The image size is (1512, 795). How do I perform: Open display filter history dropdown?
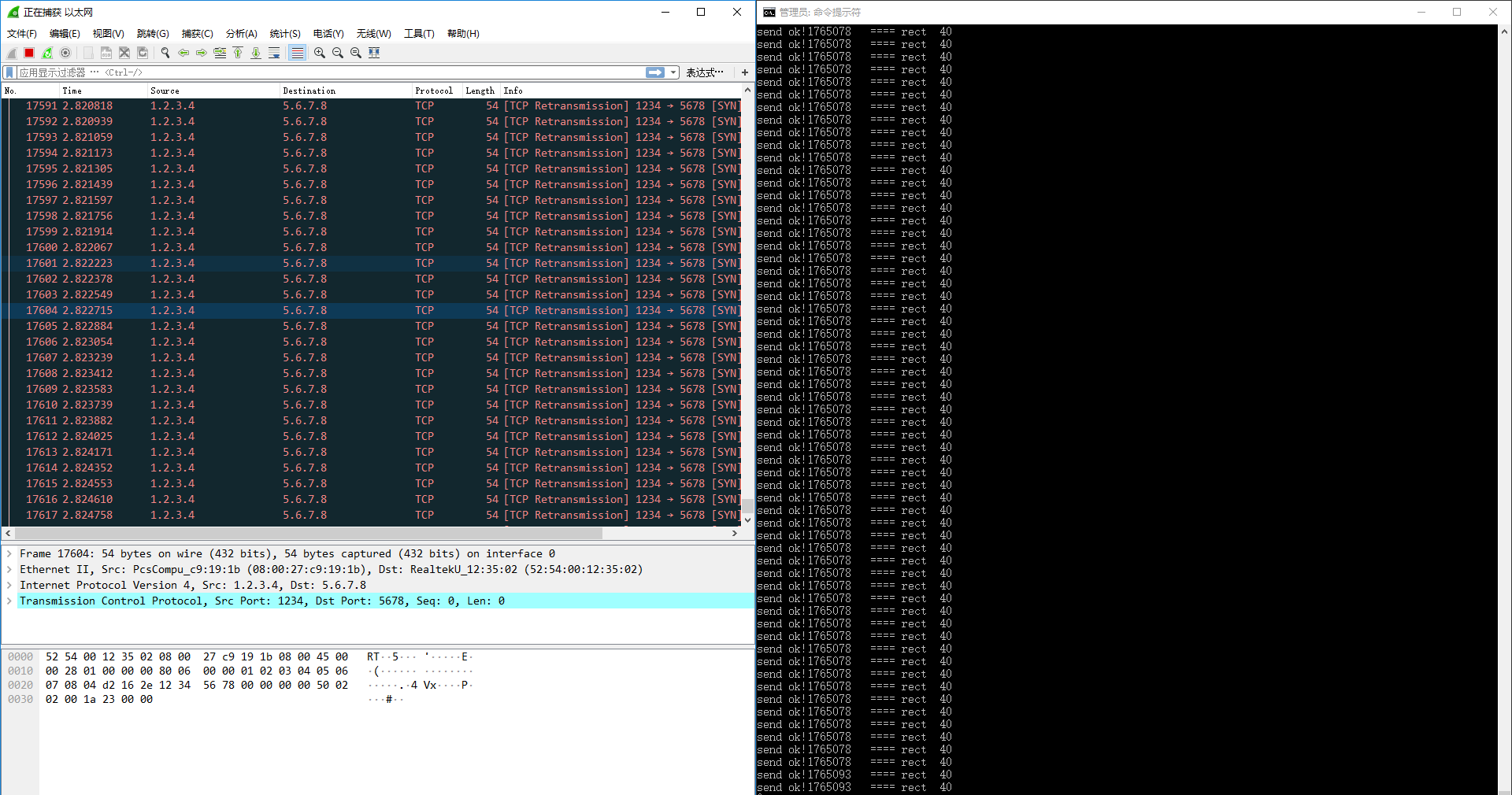pyautogui.click(x=674, y=72)
